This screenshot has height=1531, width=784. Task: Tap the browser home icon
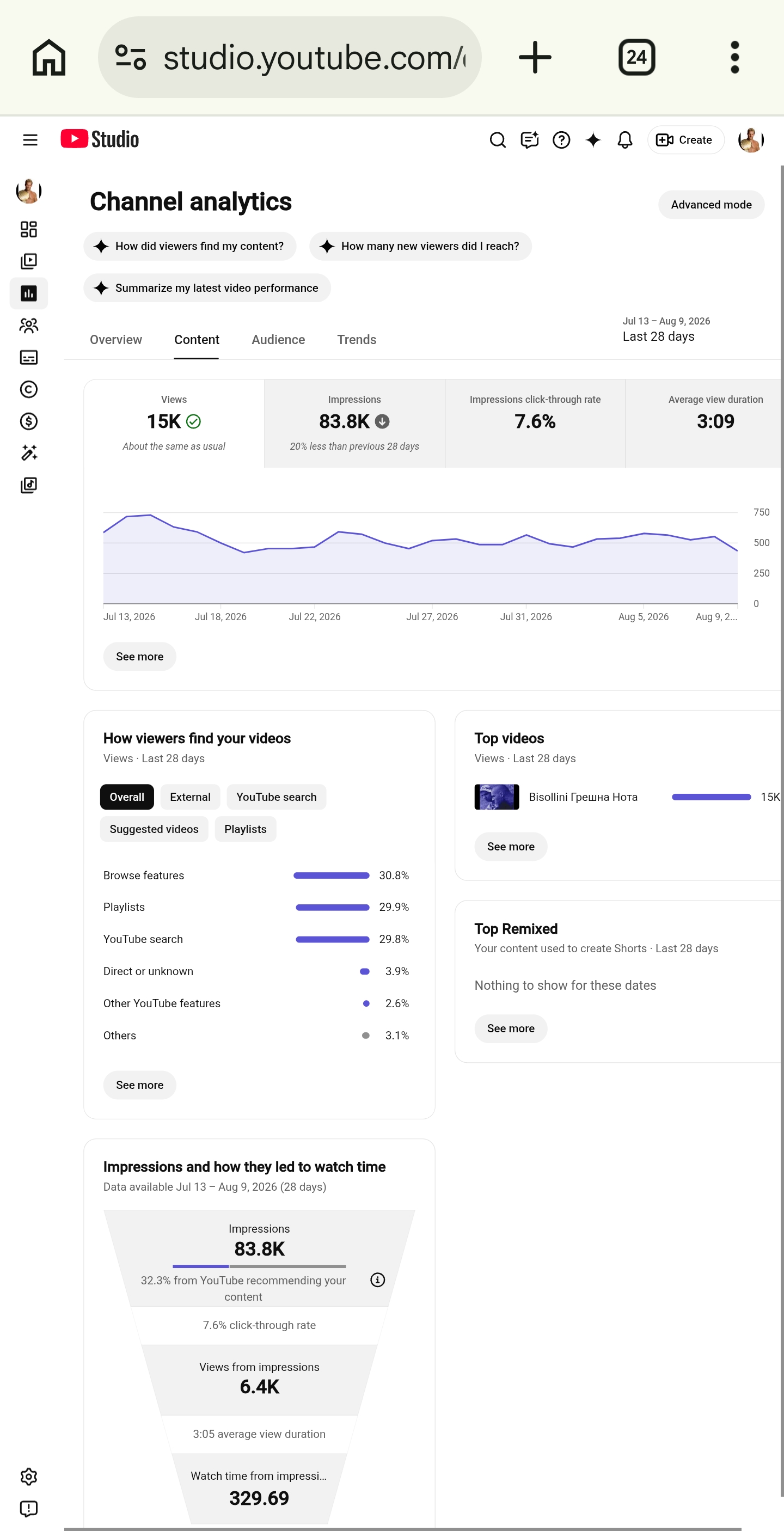(x=49, y=57)
